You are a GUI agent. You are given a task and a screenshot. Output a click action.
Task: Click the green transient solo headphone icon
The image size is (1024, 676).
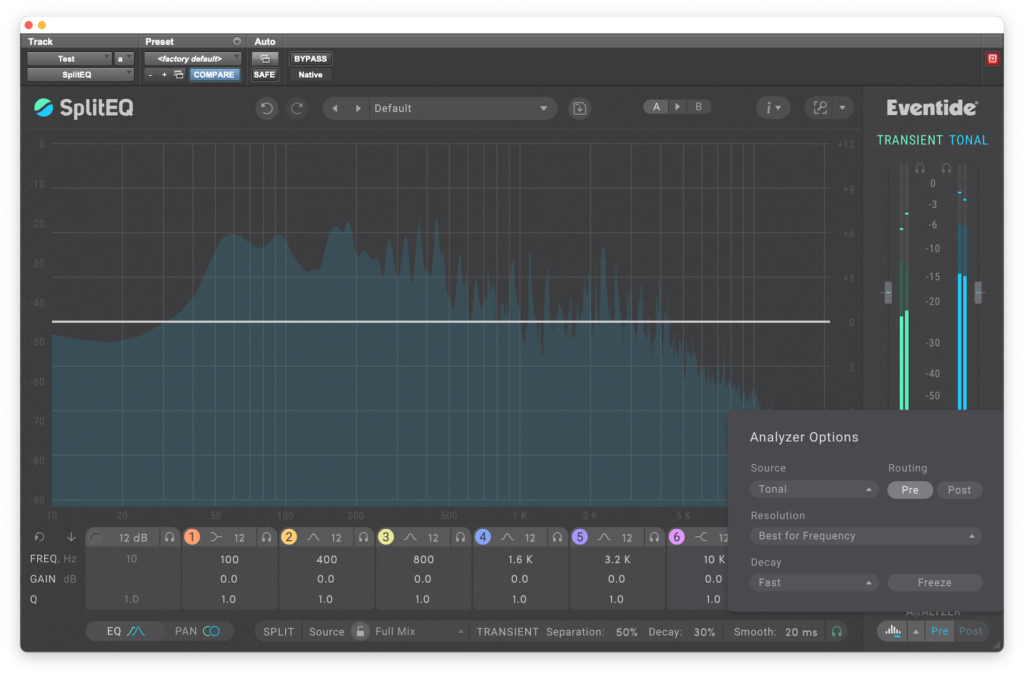pyautogui.click(x=836, y=632)
